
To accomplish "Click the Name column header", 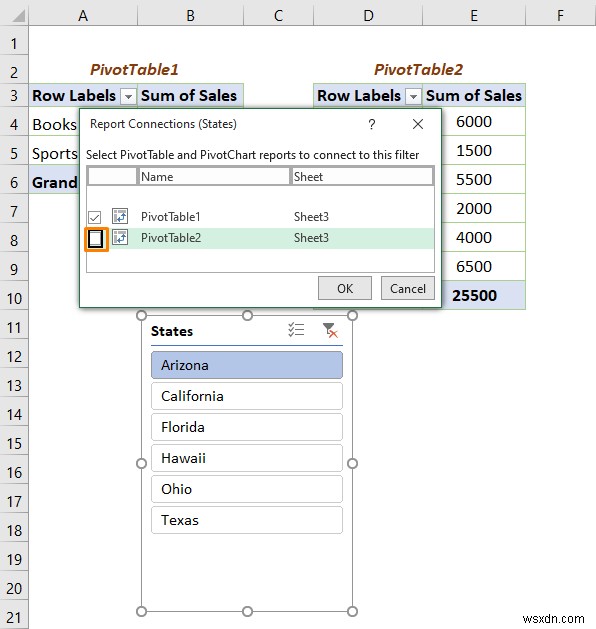I will click(x=213, y=177).
